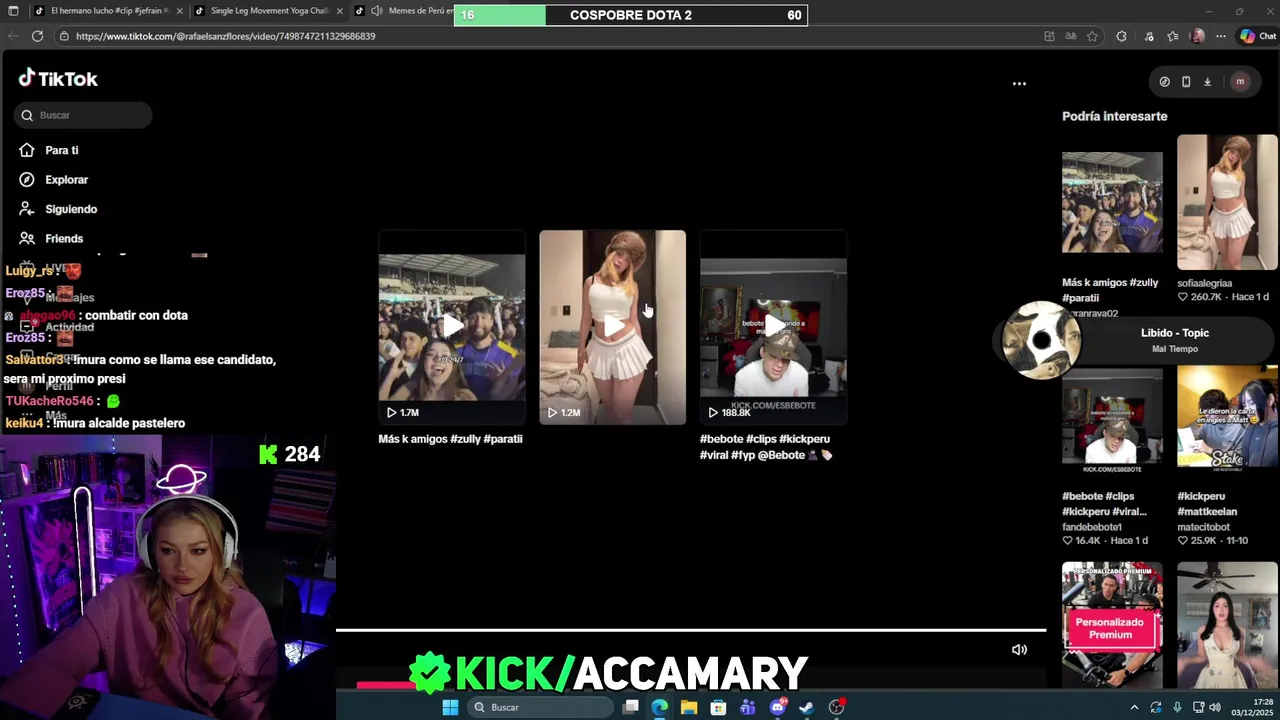Screen dimensions: 1280x720
Task: Toggle the video volume speaker icon
Action: [1019, 650]
